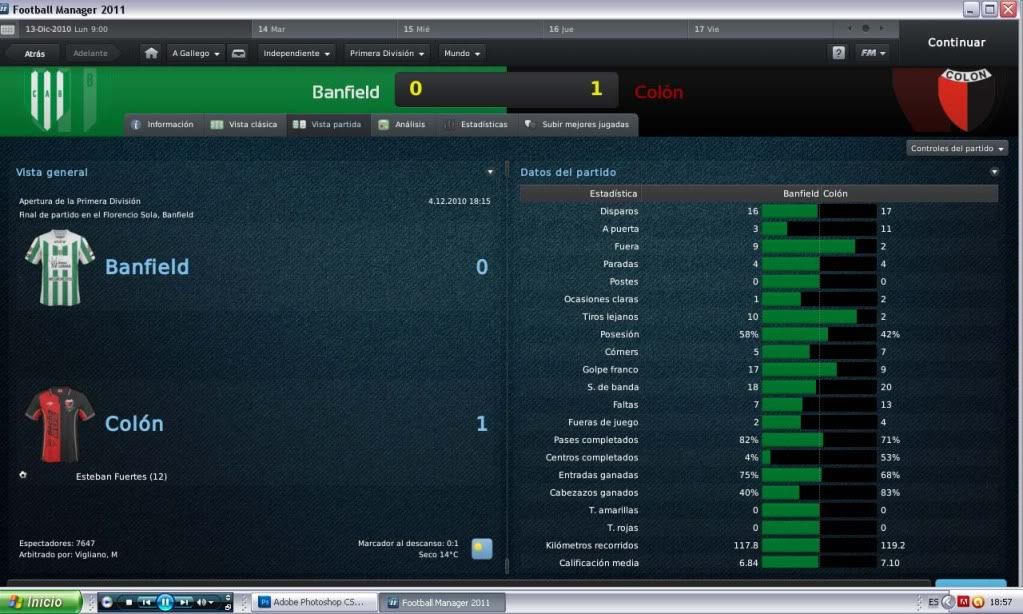Viewport: 1023px width, 614px height.
Task: Switch to the Vista clásica tab
Action: click(244, 125)
